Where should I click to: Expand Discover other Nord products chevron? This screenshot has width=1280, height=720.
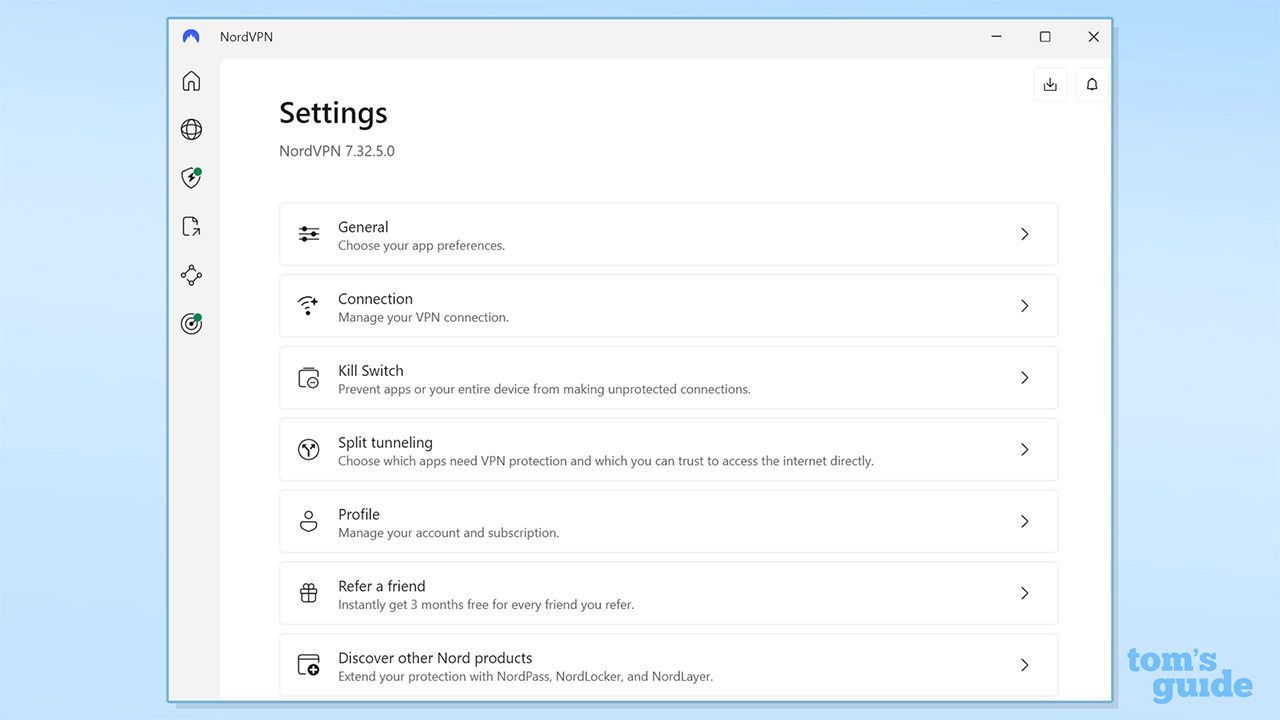1025,665
